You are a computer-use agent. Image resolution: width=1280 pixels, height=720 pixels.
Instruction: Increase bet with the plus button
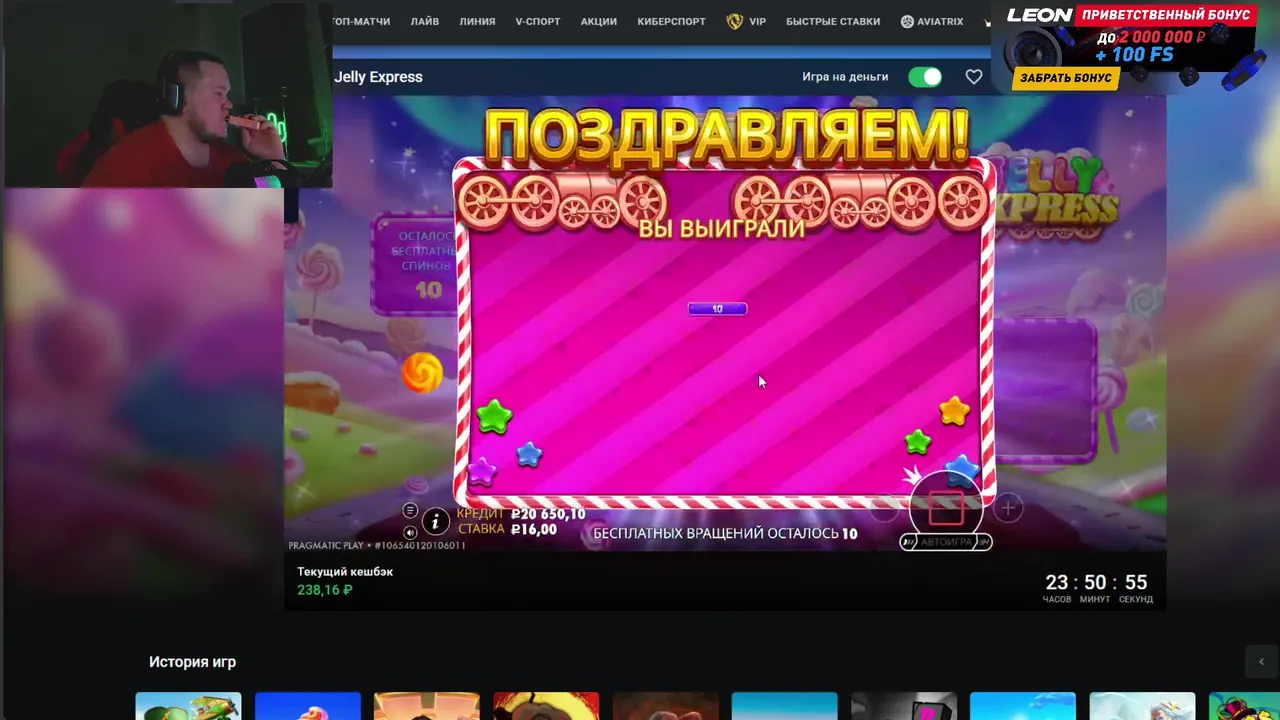(x=1008, y=508)
